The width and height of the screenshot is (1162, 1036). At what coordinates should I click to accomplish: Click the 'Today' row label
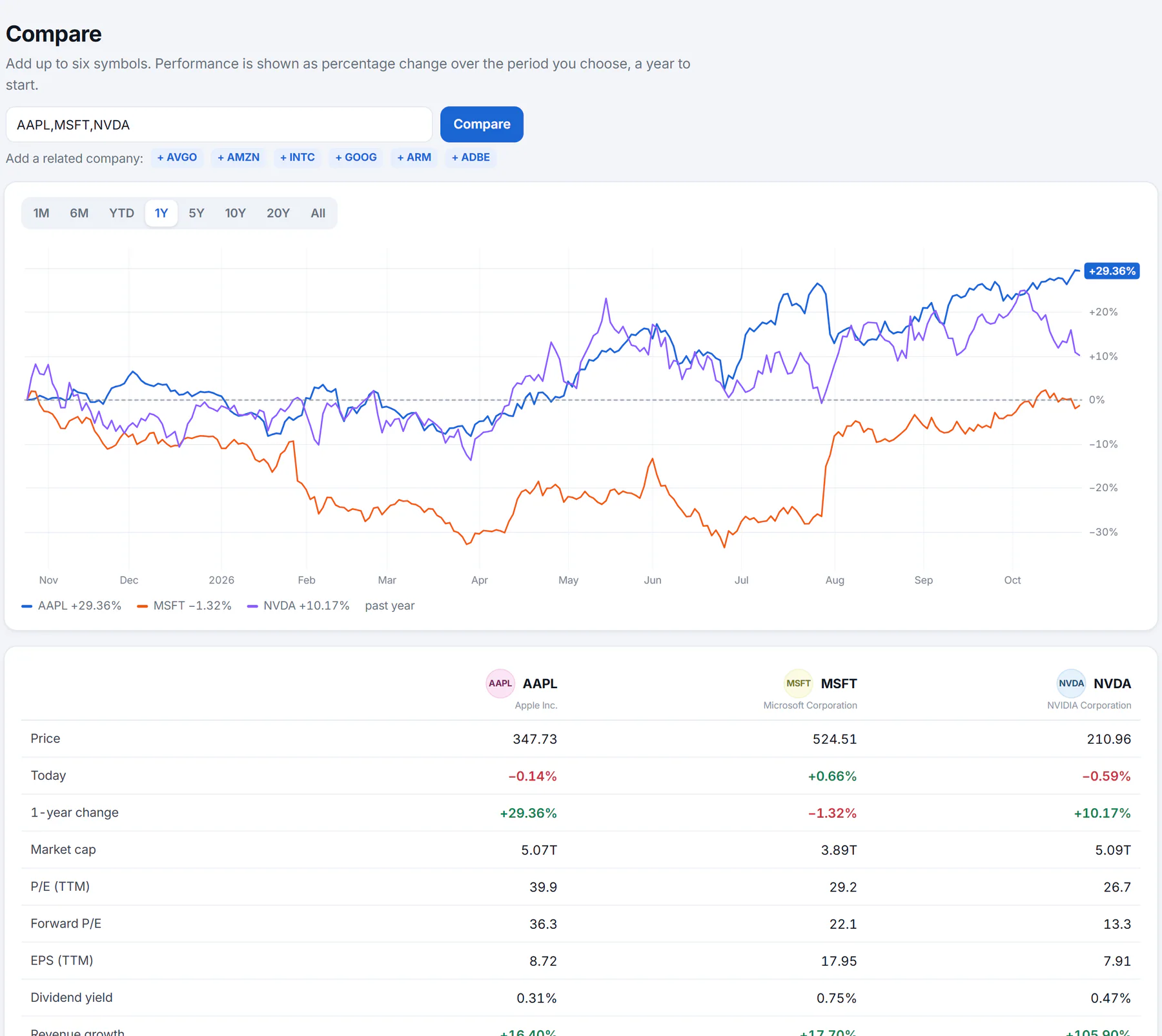click(48, 775)
